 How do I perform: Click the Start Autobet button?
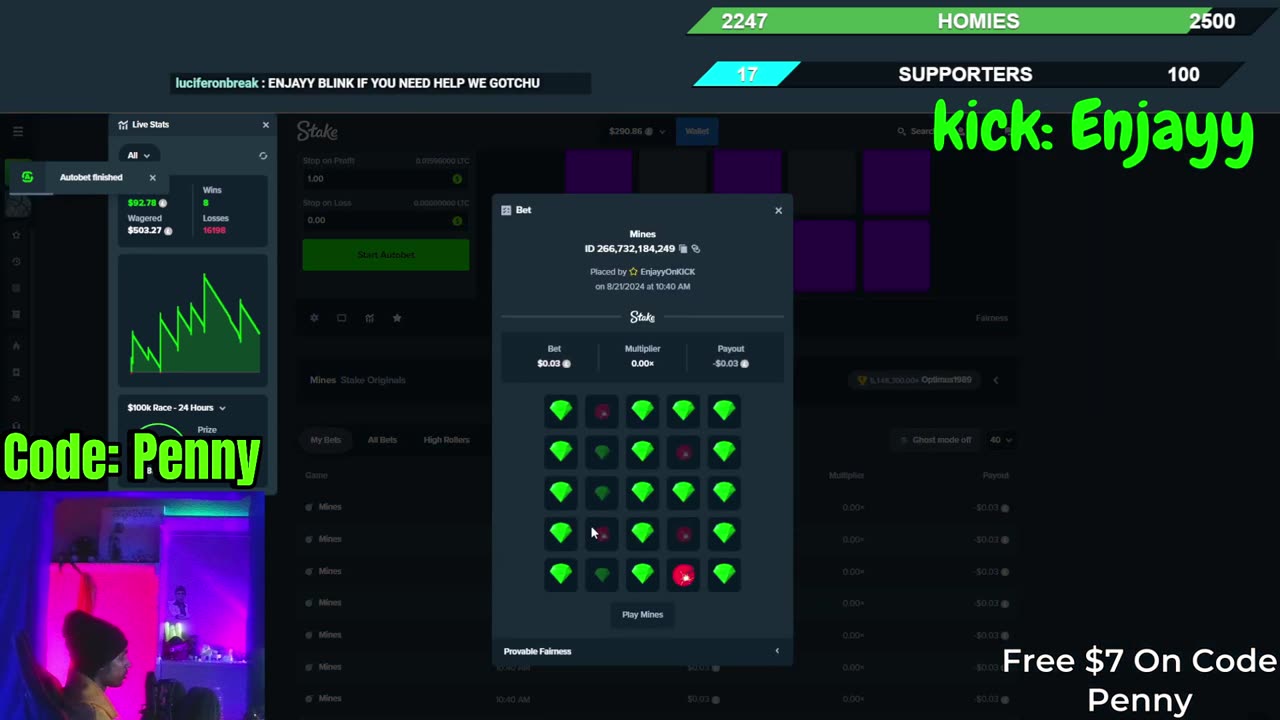385,255
